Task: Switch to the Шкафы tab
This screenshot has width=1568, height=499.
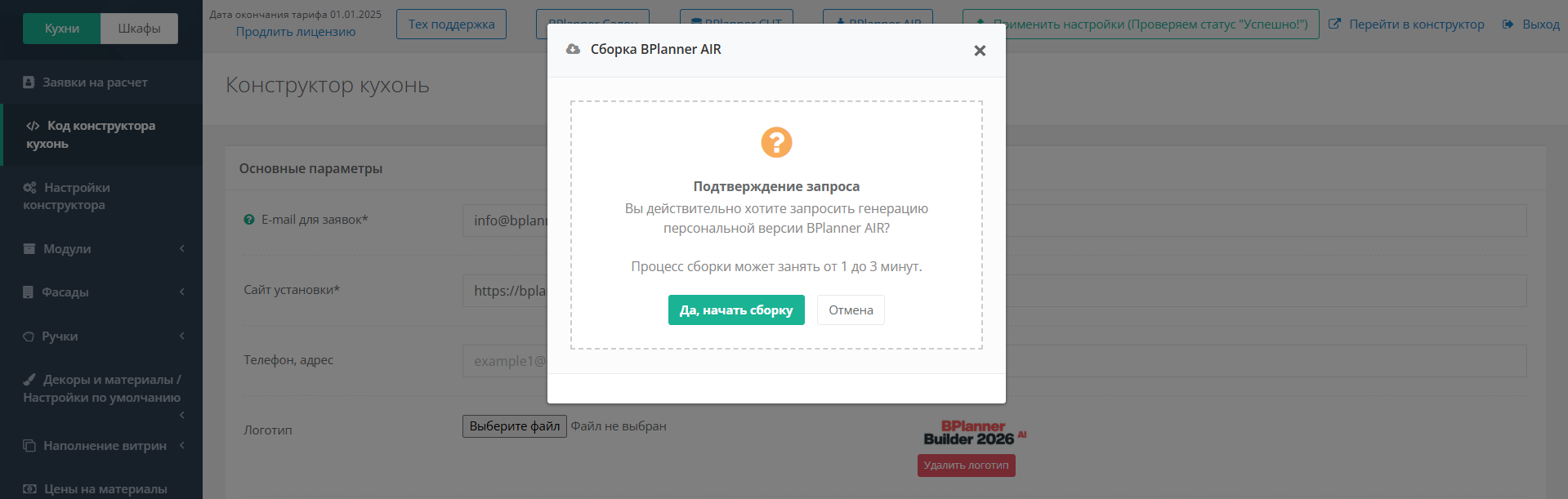Action: point(139,29)
